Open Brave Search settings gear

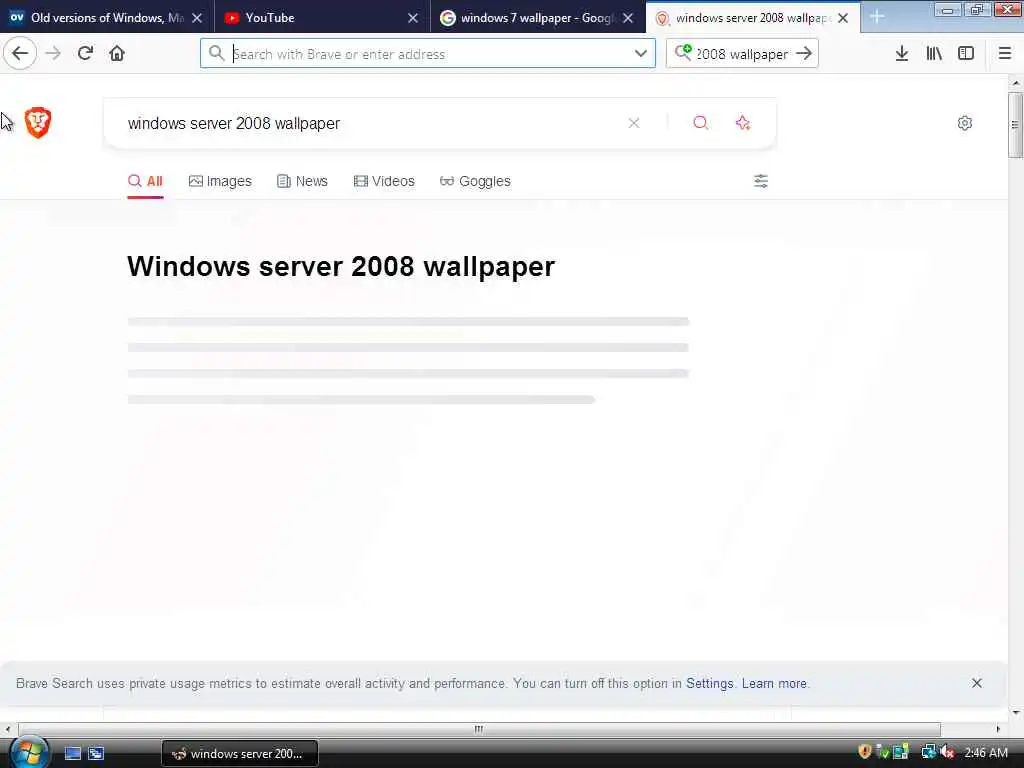[965, 123]
